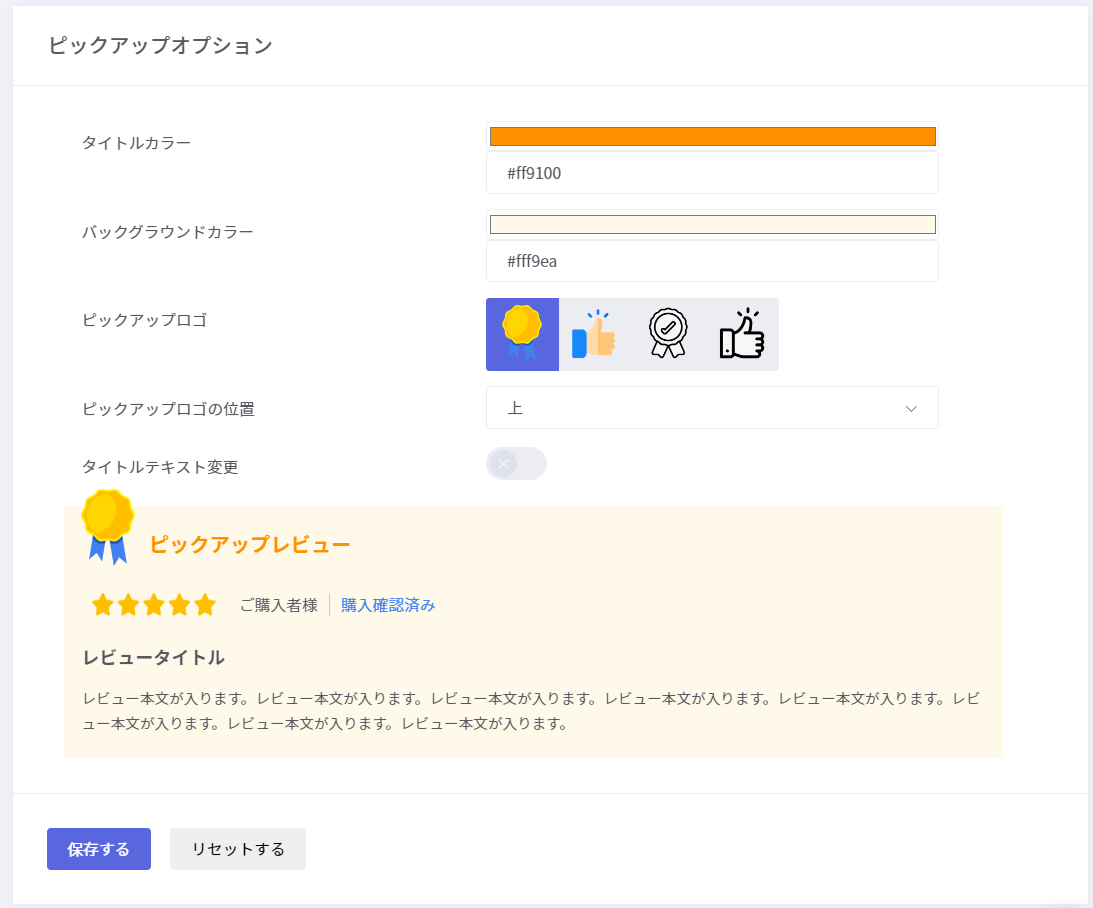Image resolution: width=1093 pixels, height=908 pixels.
Task: Pick the outlined checkmark badge logo
Action: 668,334
